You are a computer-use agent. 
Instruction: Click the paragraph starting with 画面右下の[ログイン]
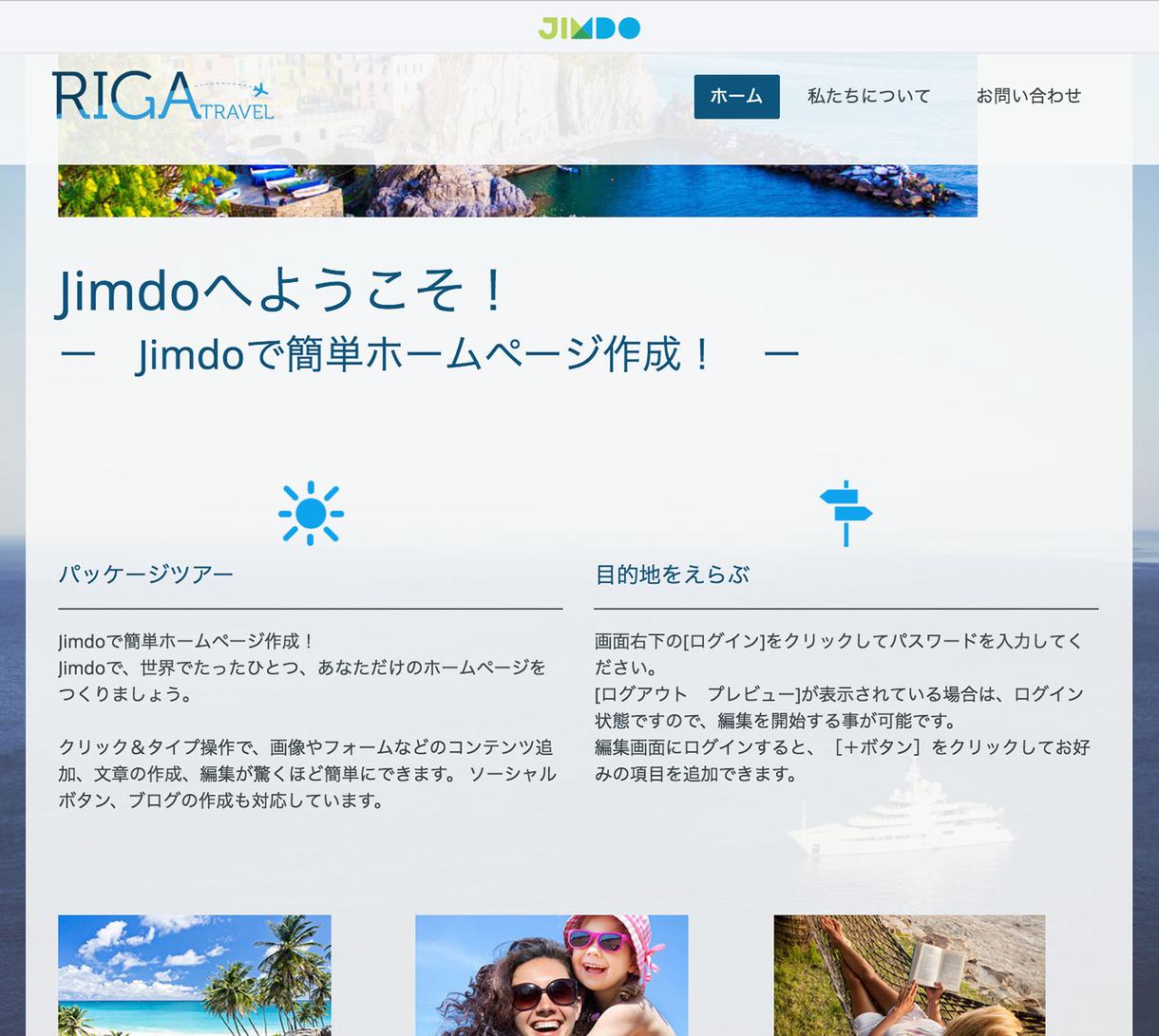click(x=841, y=707)
